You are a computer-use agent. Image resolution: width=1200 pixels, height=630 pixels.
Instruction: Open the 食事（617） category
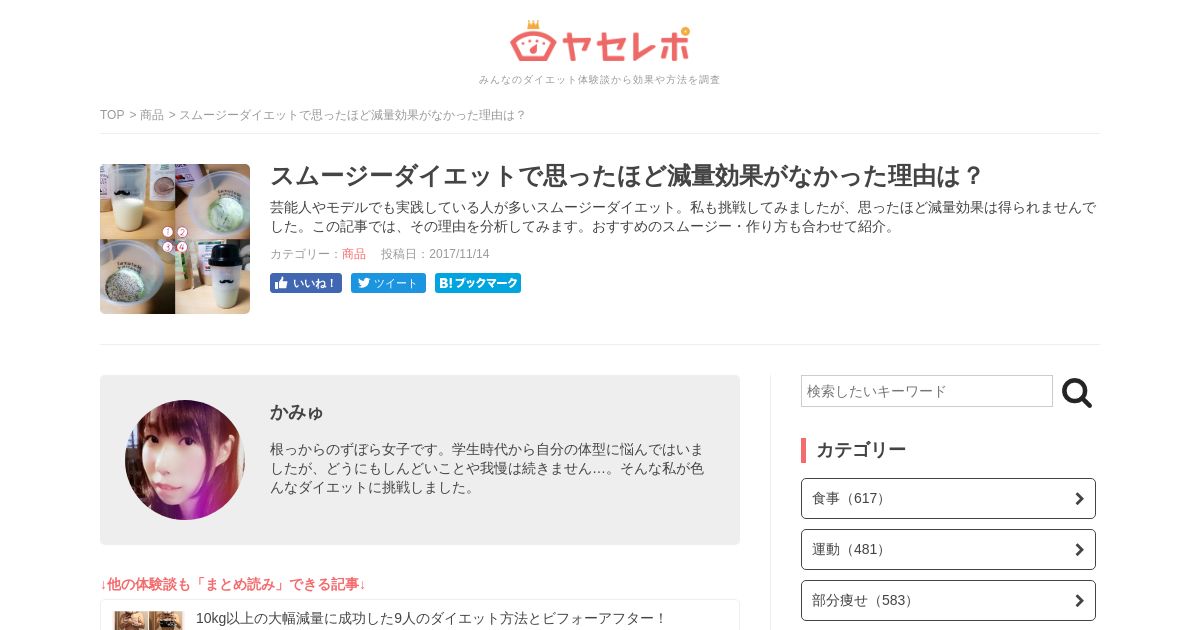(948, 498)
